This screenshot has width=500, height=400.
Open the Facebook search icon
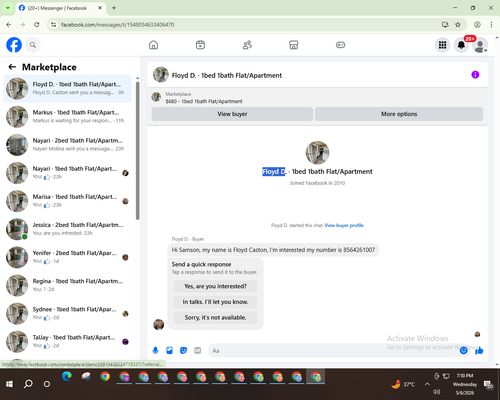(x=33, y=45)
